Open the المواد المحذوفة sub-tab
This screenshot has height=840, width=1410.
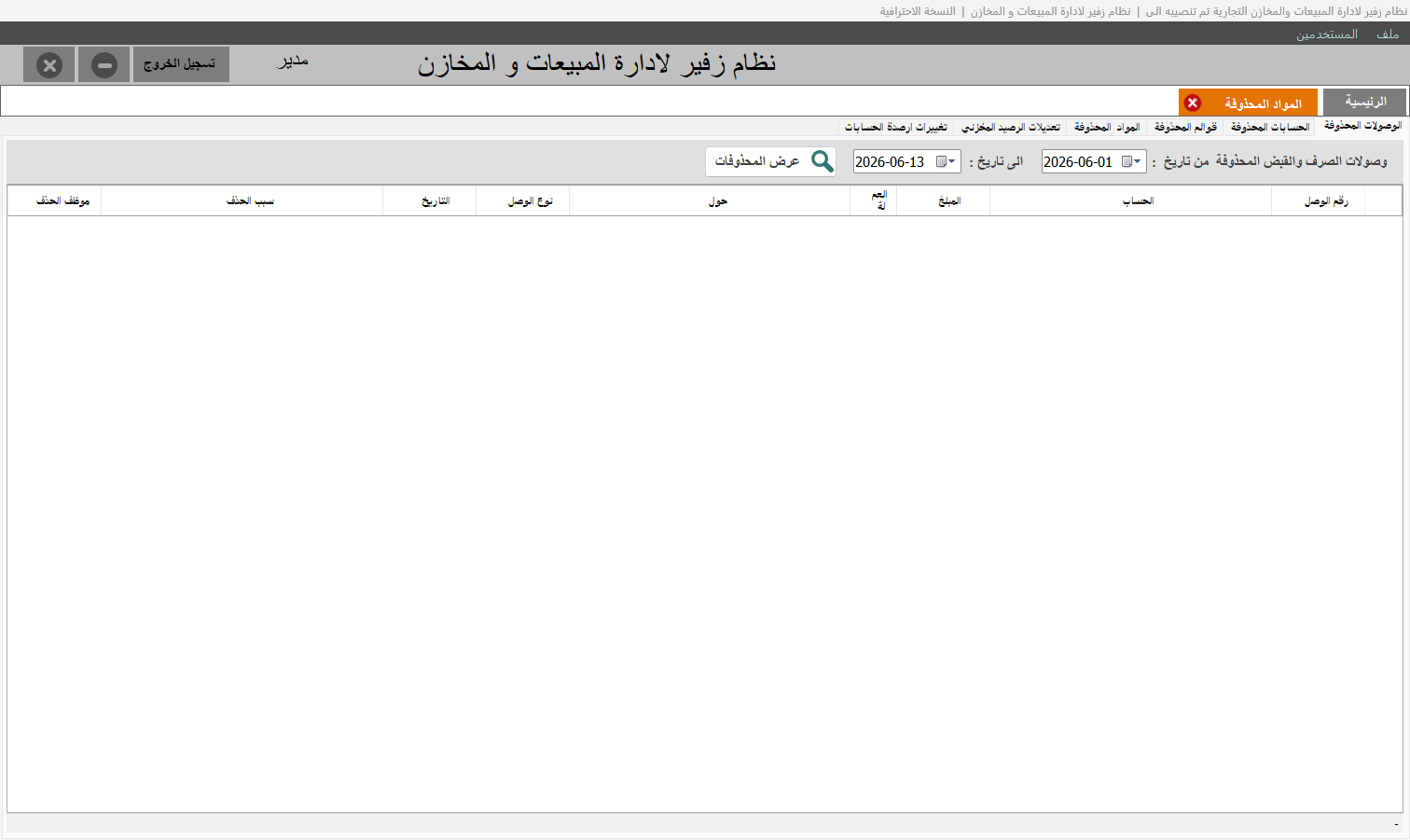[1107, 127]
